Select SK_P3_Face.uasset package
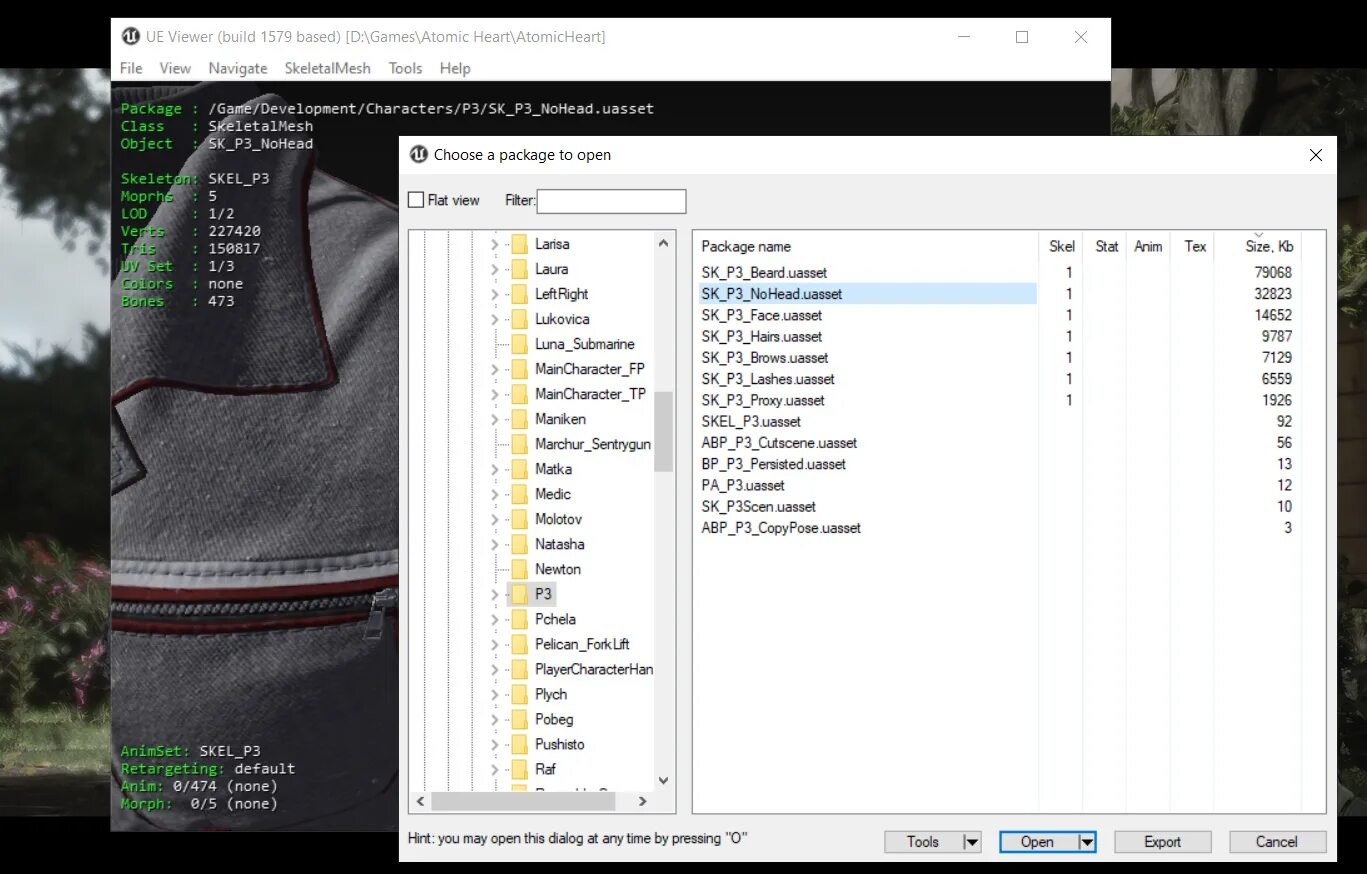The height and width of the screenshot is (874, 1367). tap(762, 315)
